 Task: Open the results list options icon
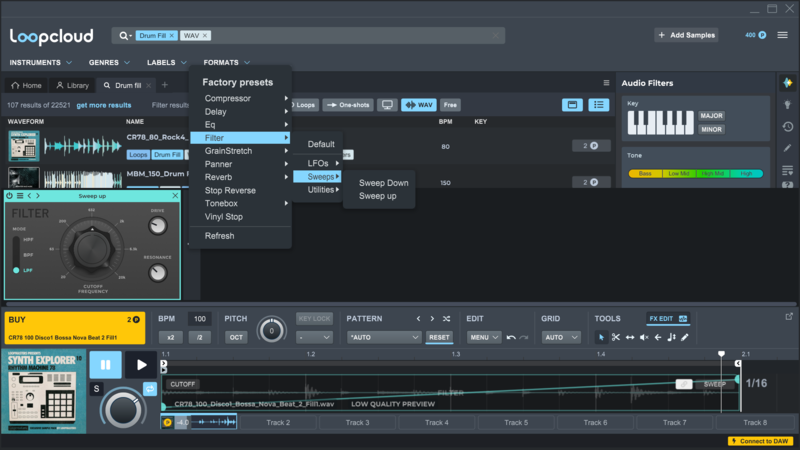pyautogui.click(x=606, y=83)
